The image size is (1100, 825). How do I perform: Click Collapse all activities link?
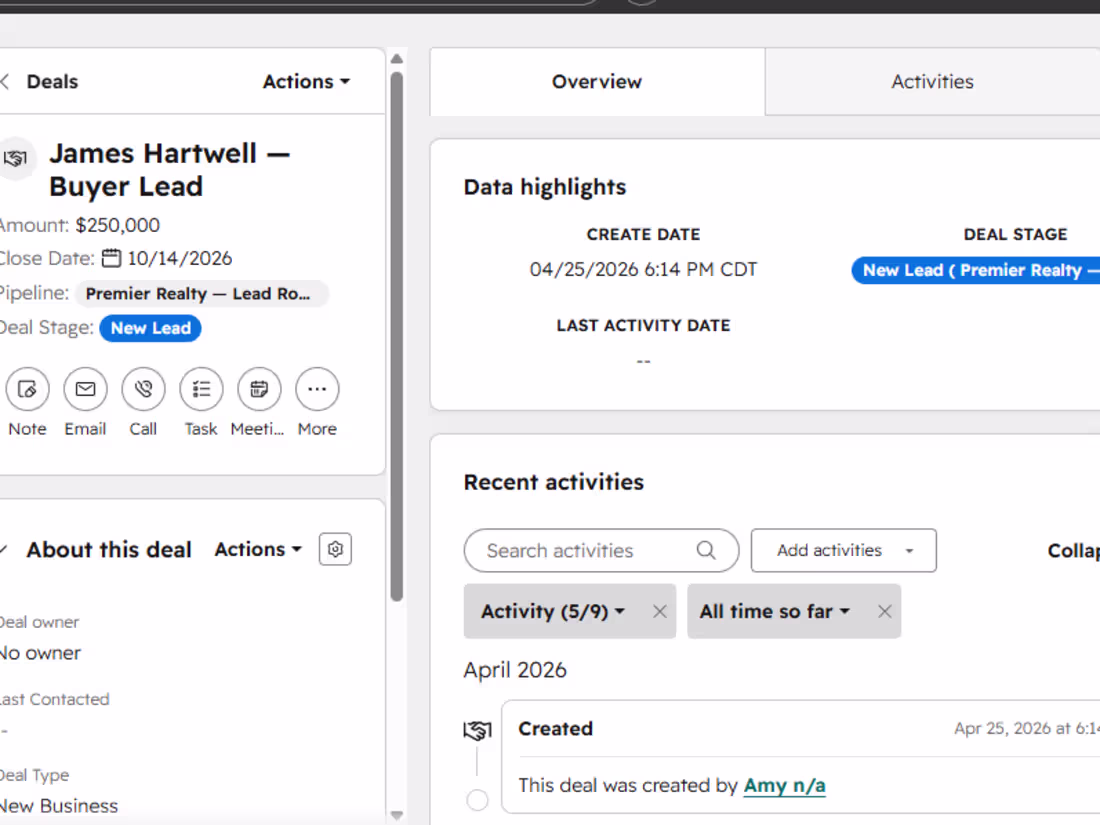tap(1073, 551)
